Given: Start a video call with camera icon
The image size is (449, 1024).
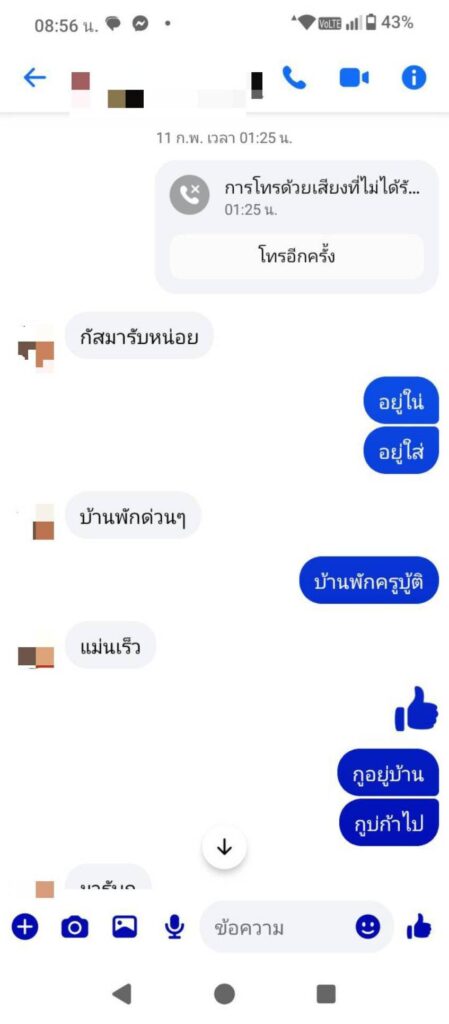Looking at the screenshot, I should pos(354,78).
